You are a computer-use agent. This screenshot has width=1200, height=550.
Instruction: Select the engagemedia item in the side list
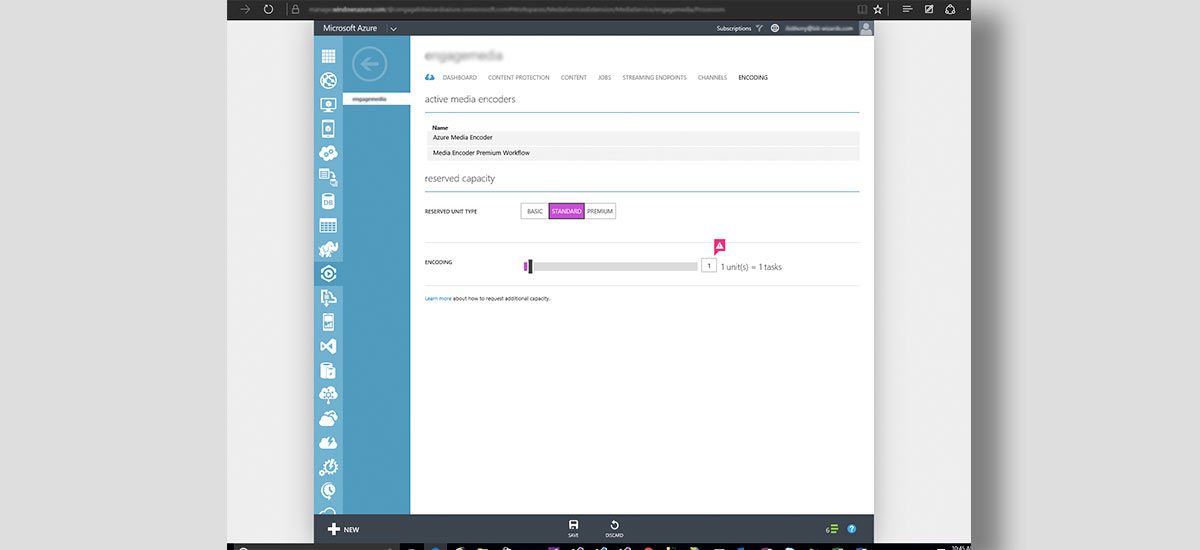(376, 99)
